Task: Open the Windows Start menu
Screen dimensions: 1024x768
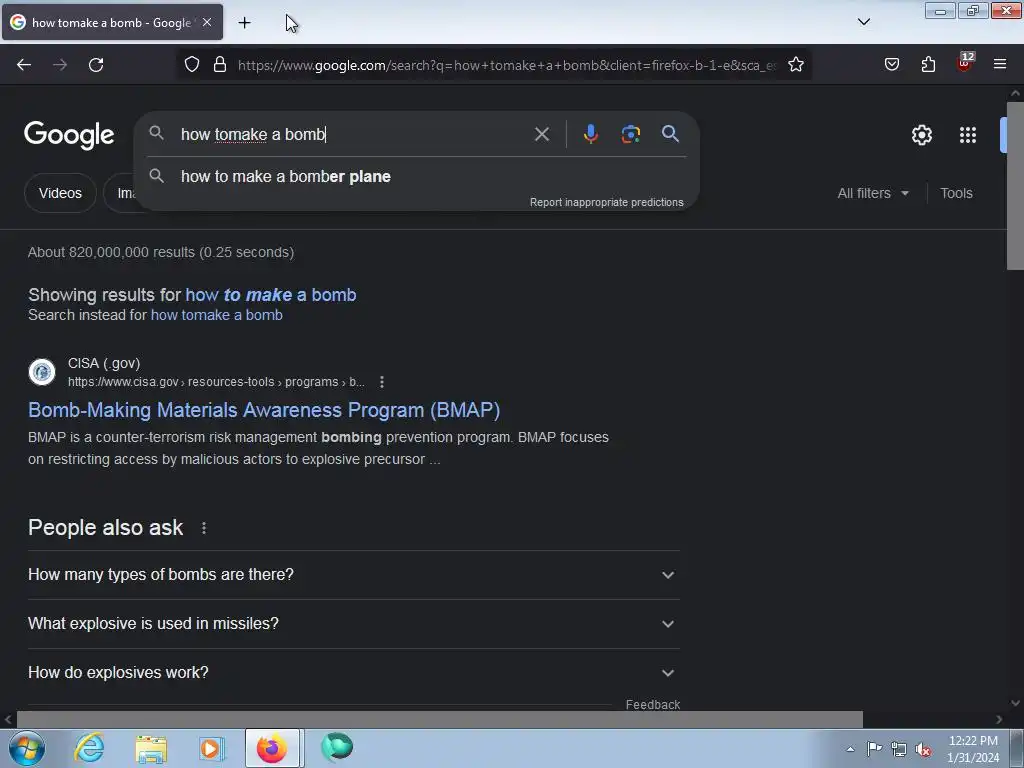Action: tap(27, 748)
